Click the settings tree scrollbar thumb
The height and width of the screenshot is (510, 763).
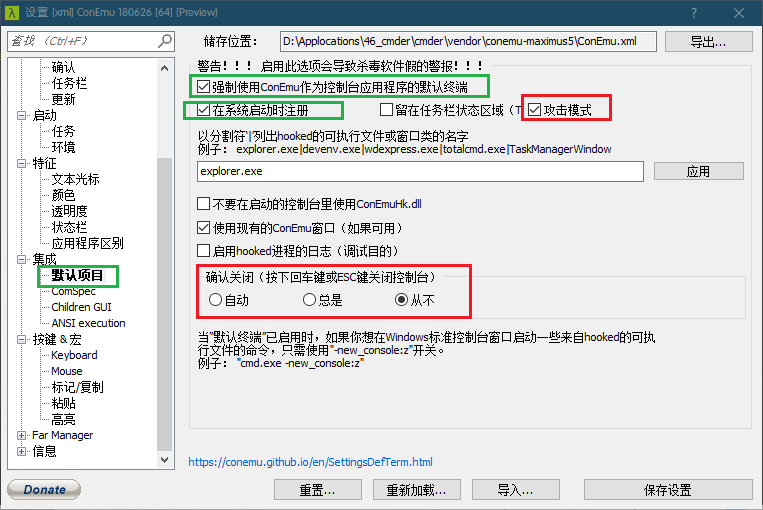164,304
